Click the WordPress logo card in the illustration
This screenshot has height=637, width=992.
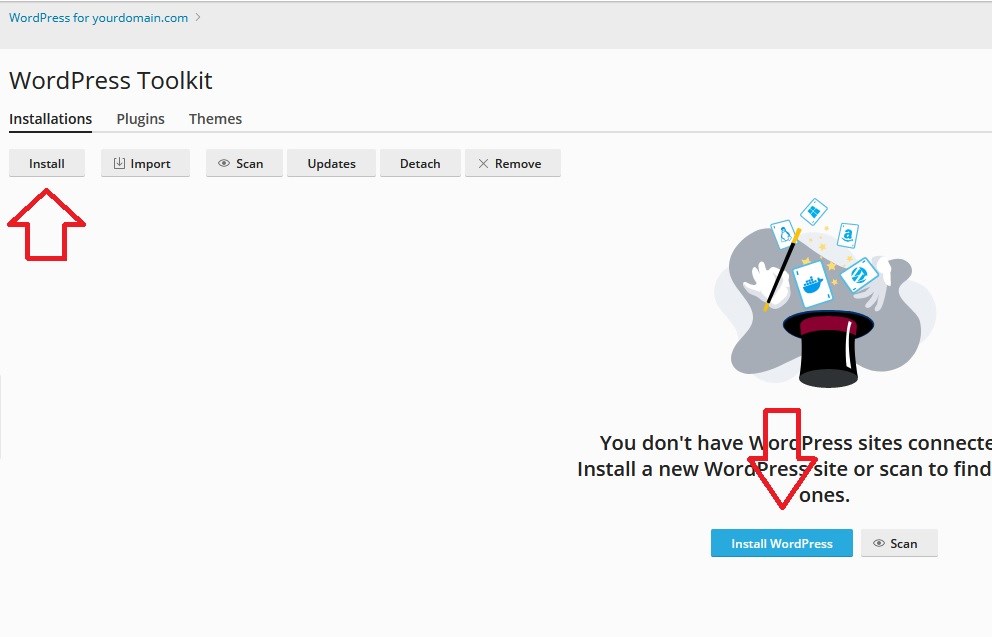pyautogui.click(x=858, y=273)
